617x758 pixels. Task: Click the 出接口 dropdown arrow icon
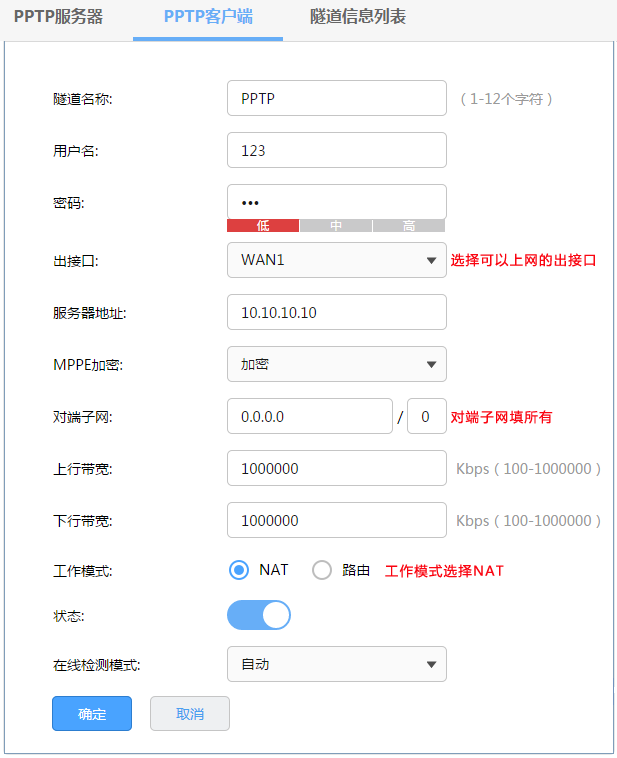(x=431, y=261)
